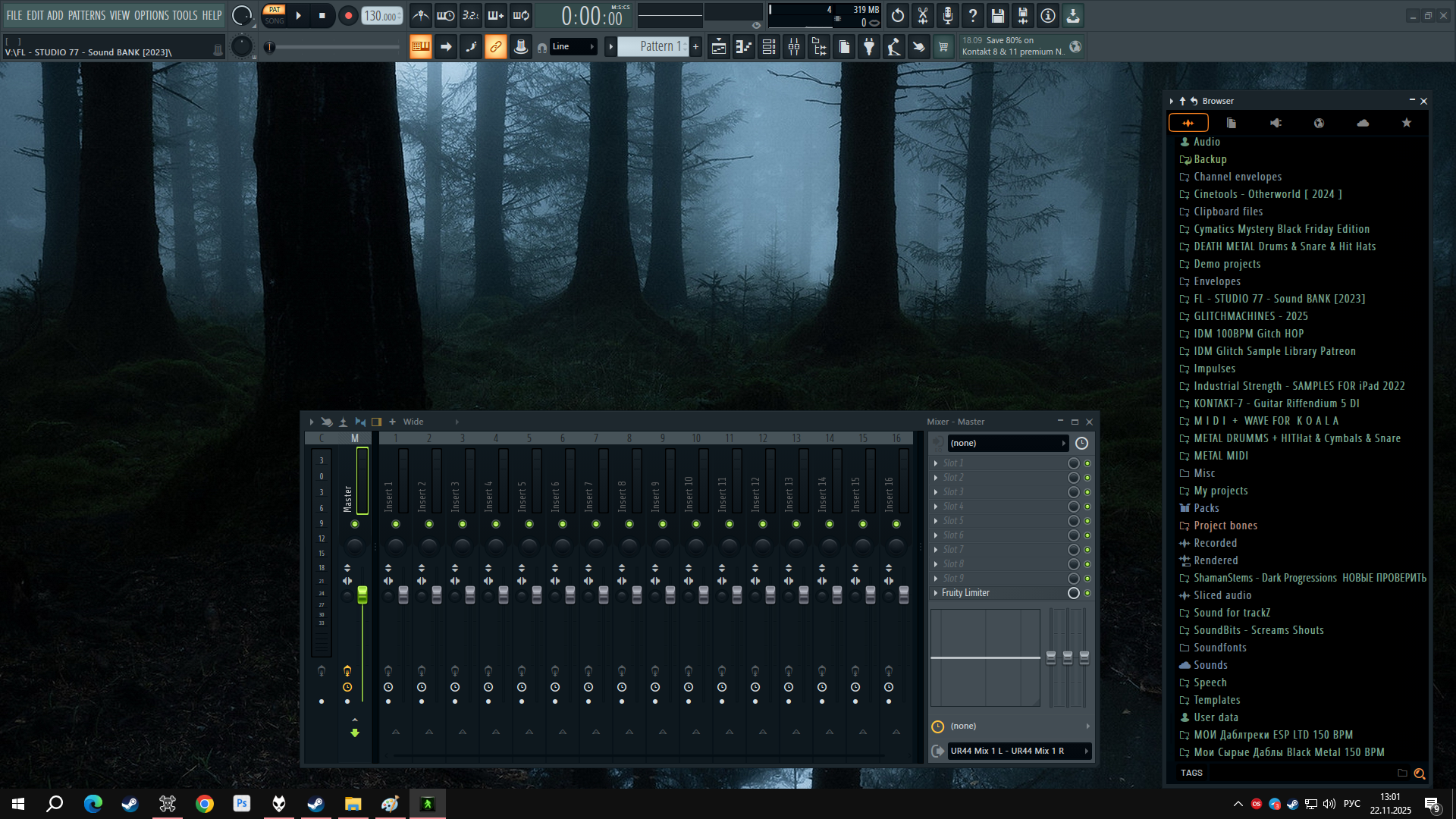Open the Plugin database tab in Browser
The width and height of the screenshot is (1456, 819).
pos(1276,123)
